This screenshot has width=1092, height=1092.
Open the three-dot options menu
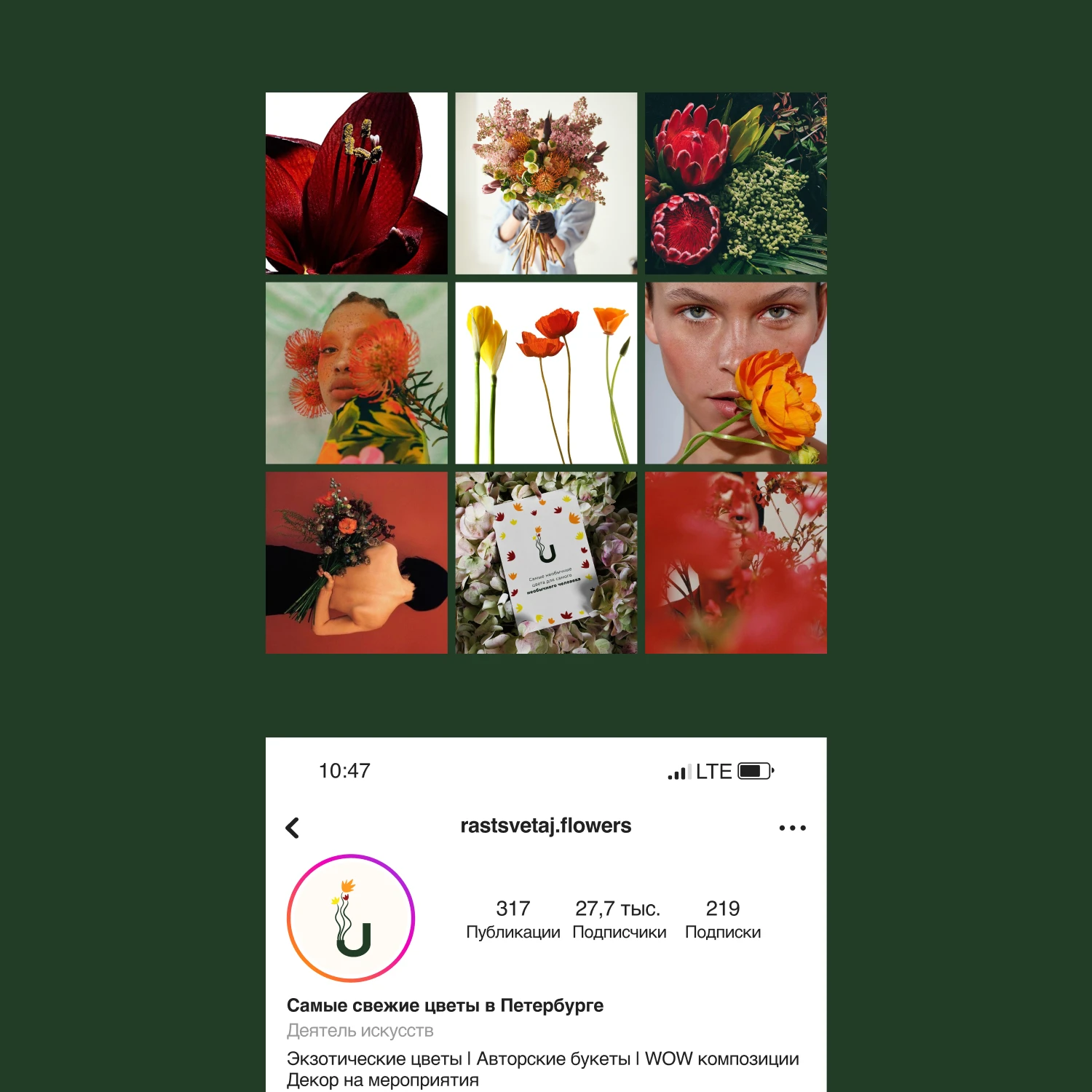pyautogui.click(x=792, y=828)
